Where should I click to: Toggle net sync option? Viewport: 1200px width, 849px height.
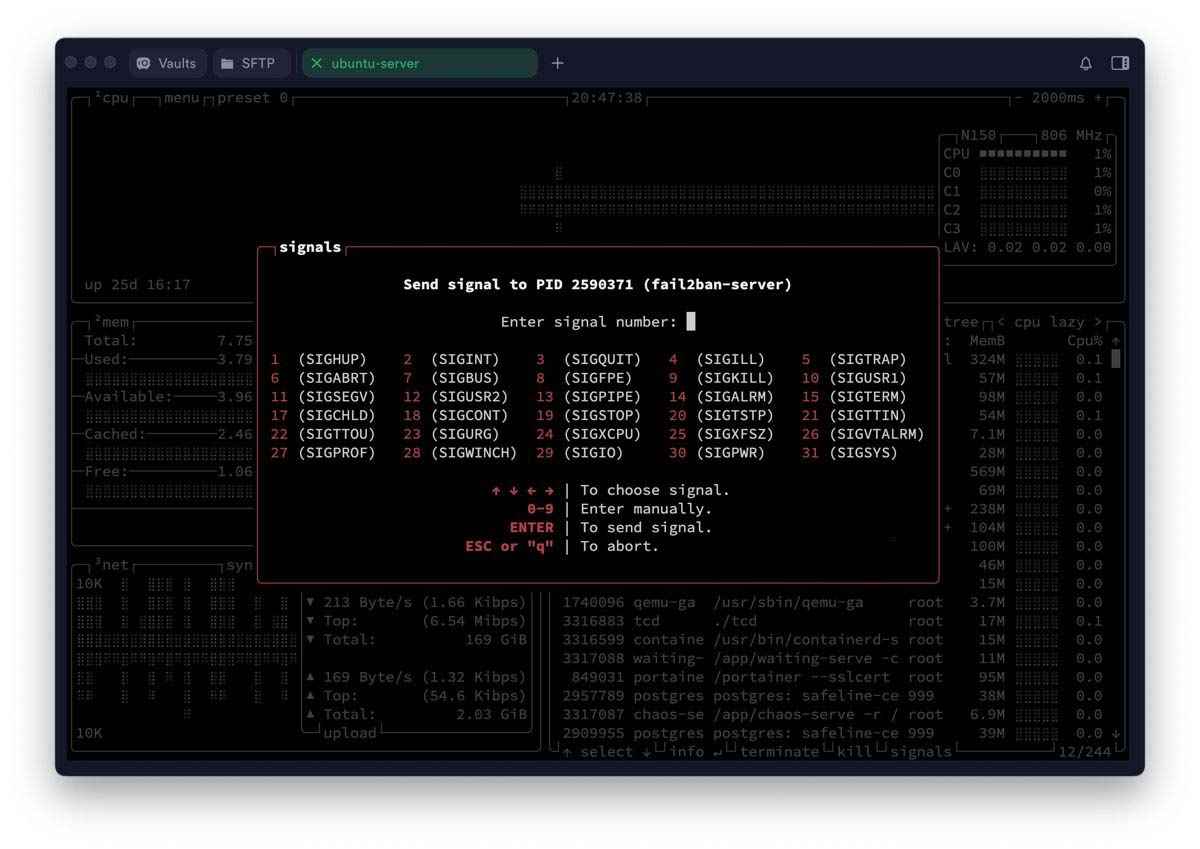239,565
